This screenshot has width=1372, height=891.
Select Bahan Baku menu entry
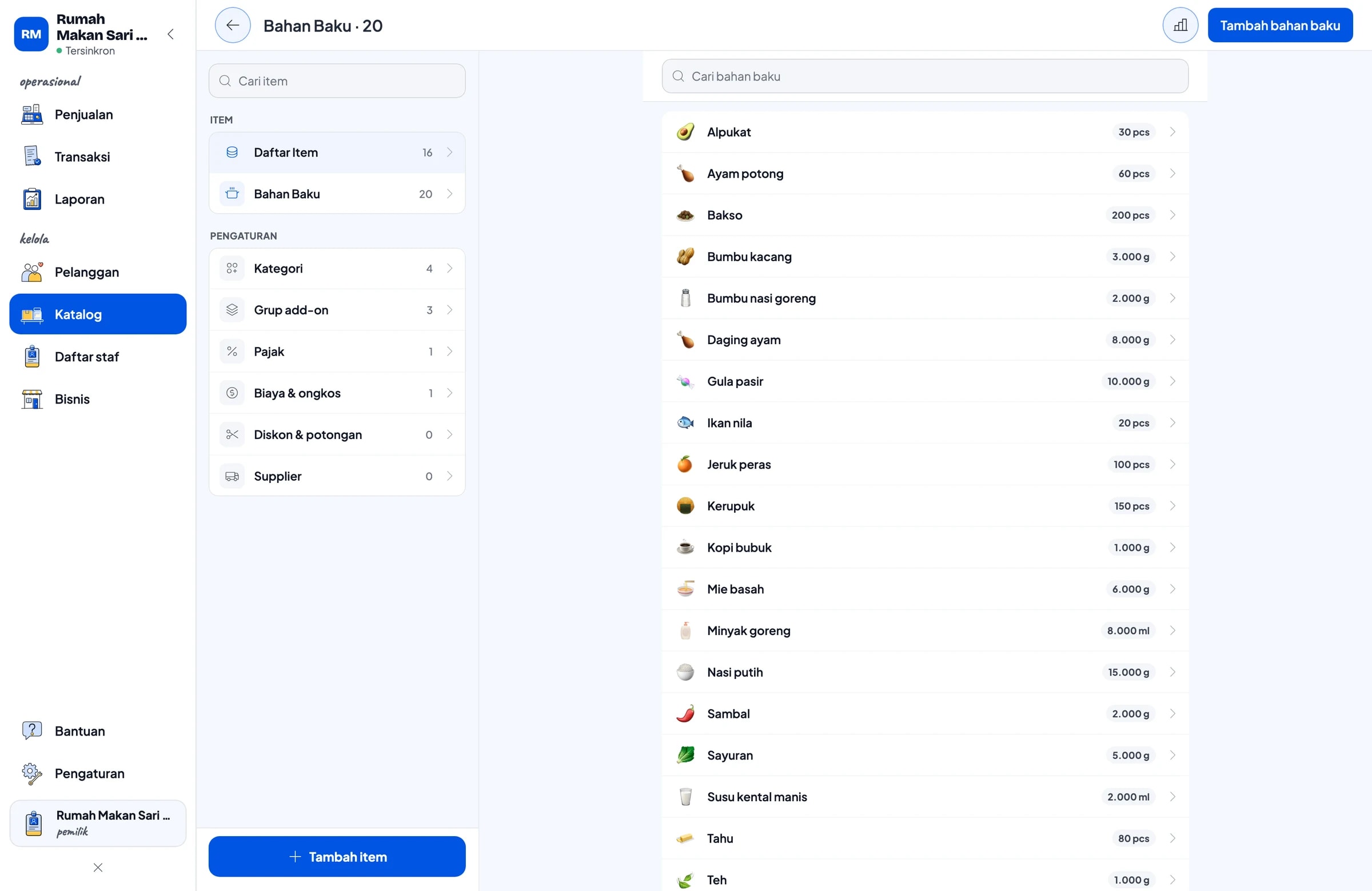click(337, 194)
